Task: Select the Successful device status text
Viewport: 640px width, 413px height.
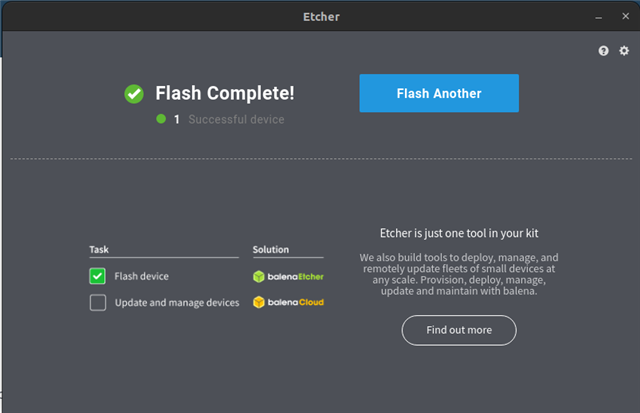Action: (236, 120)
